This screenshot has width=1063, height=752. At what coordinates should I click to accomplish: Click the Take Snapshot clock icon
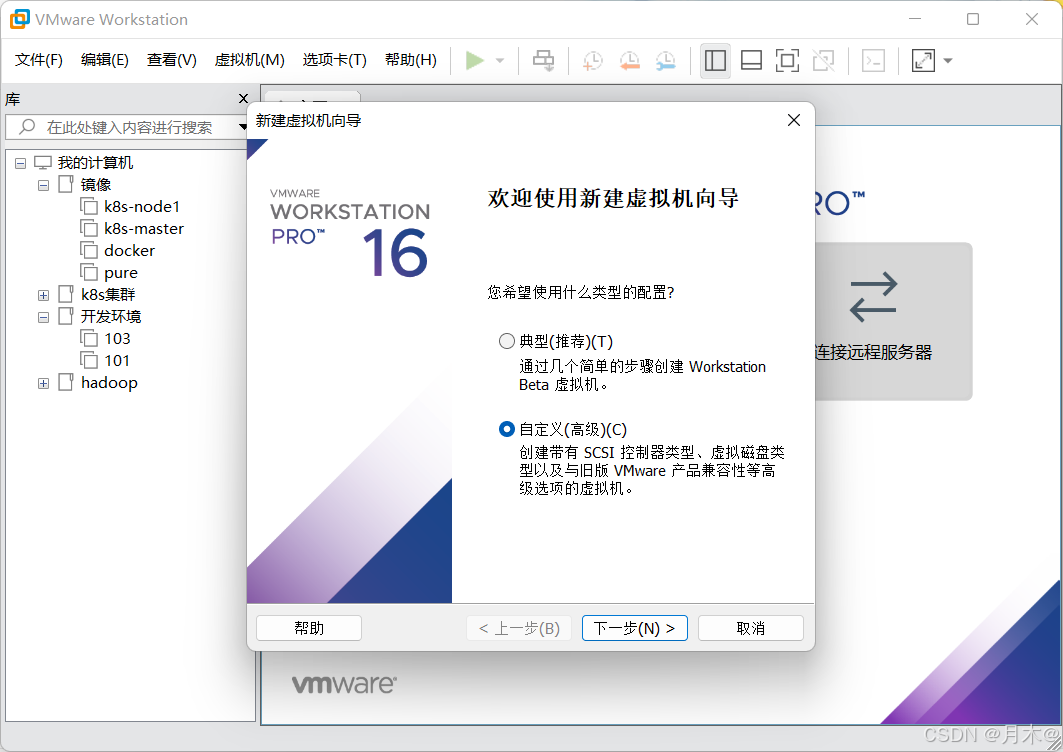tap(593, 60)
